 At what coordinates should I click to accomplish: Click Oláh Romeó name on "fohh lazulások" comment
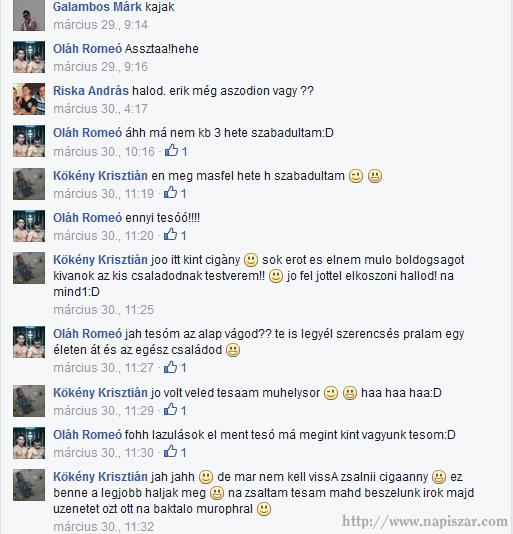pos(88,435)
